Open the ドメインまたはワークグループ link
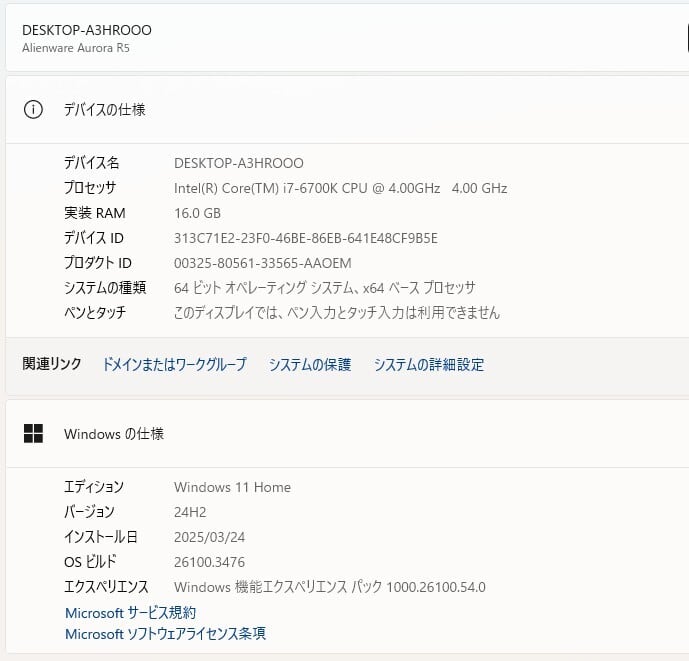 tap(174, 365)
